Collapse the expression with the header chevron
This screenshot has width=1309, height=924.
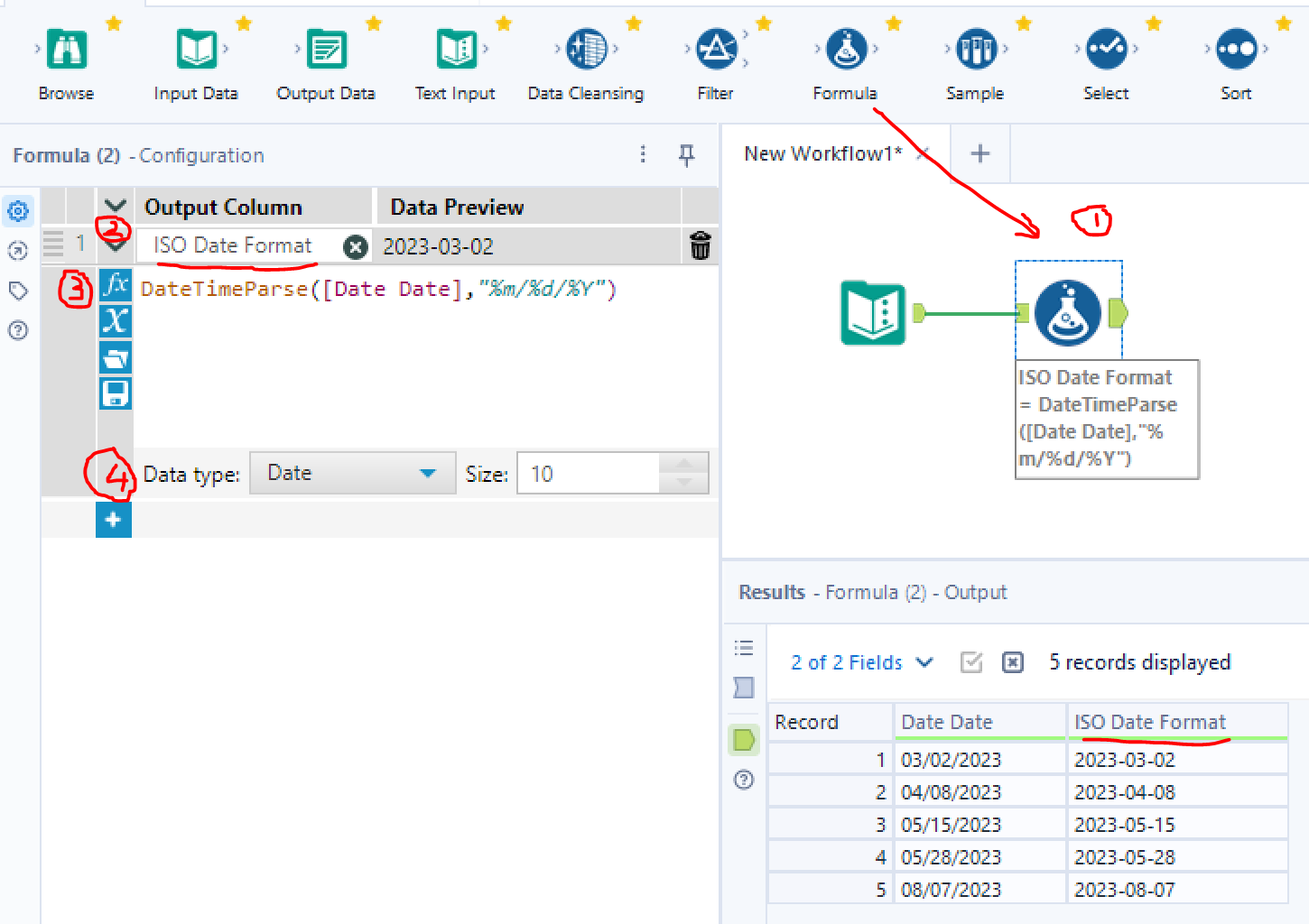(x=115, y=207)
